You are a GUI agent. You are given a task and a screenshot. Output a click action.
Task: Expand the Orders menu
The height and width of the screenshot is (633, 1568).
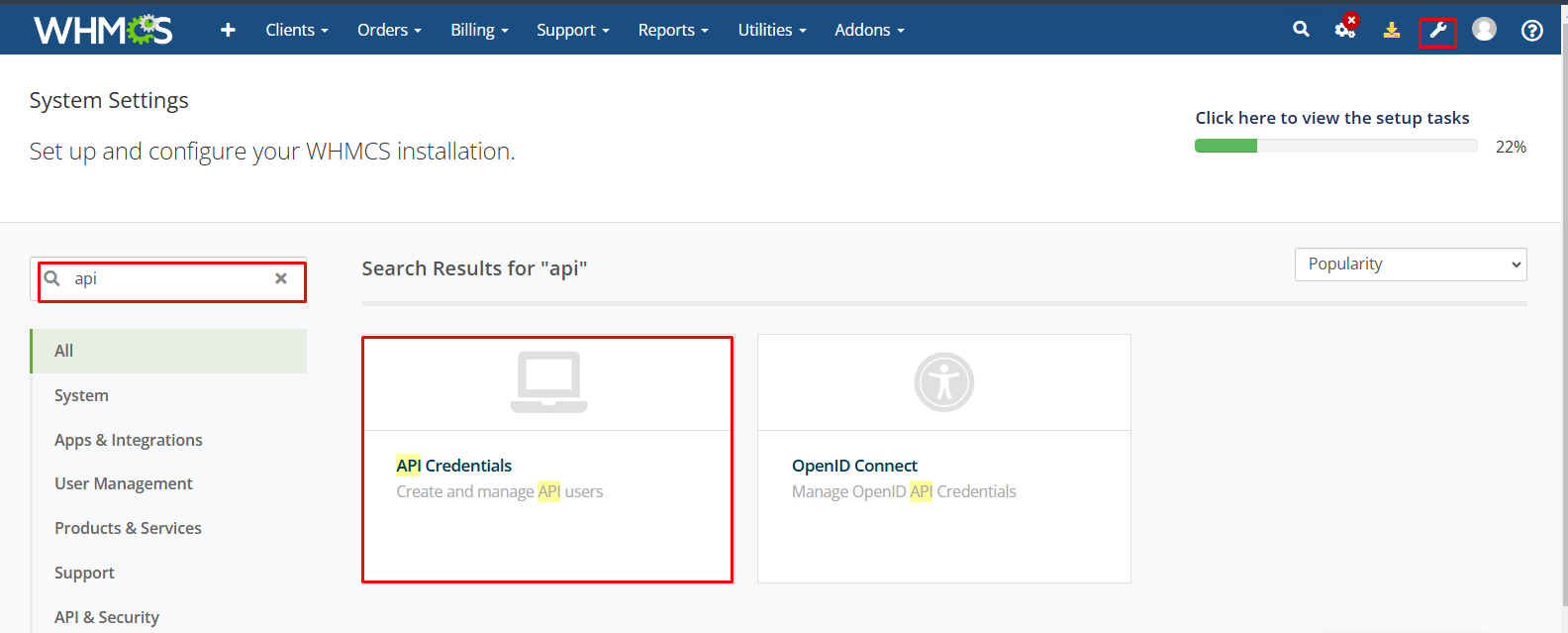[x=389, y=30]
